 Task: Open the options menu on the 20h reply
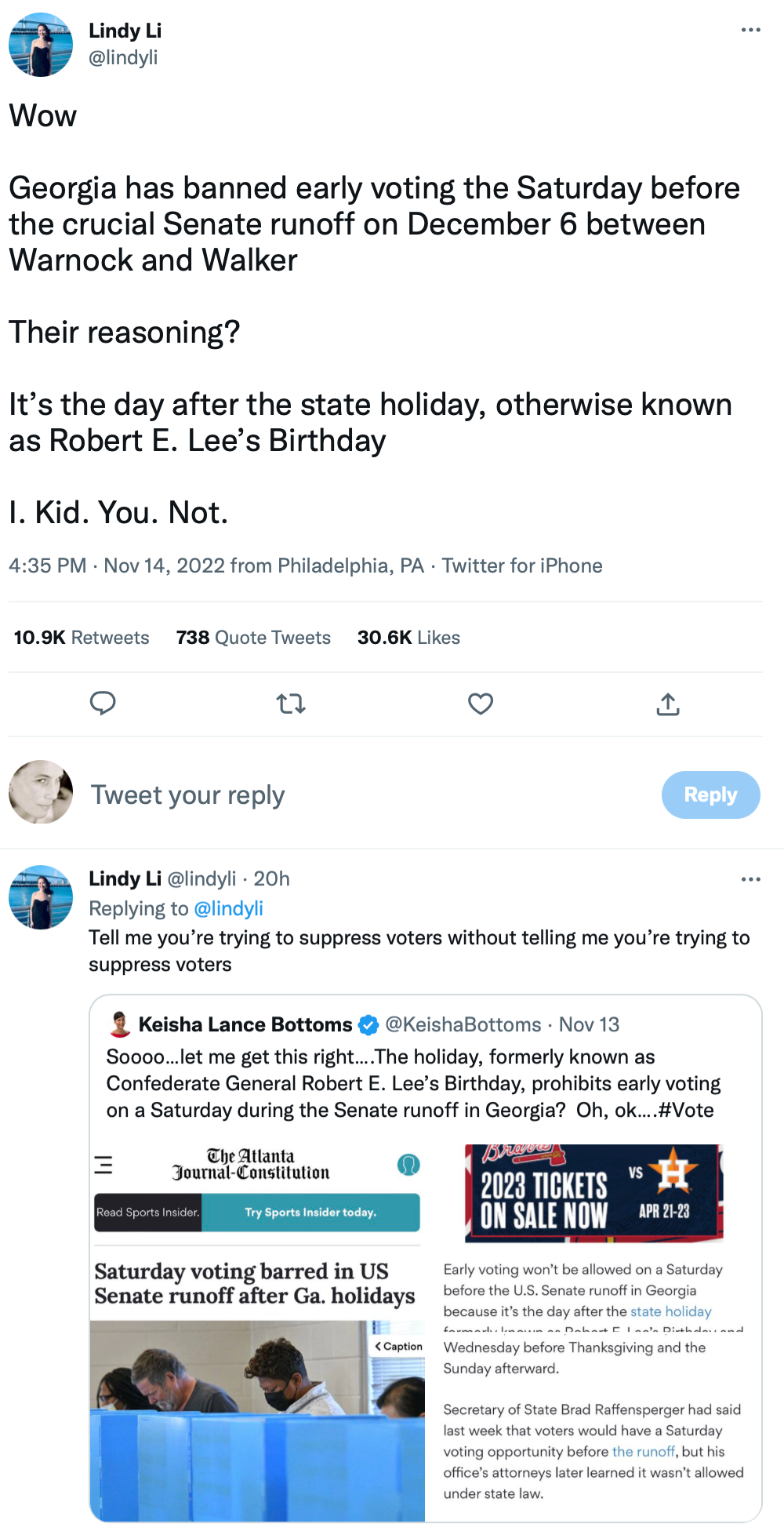pyautogui.click(x=750, y=879)
